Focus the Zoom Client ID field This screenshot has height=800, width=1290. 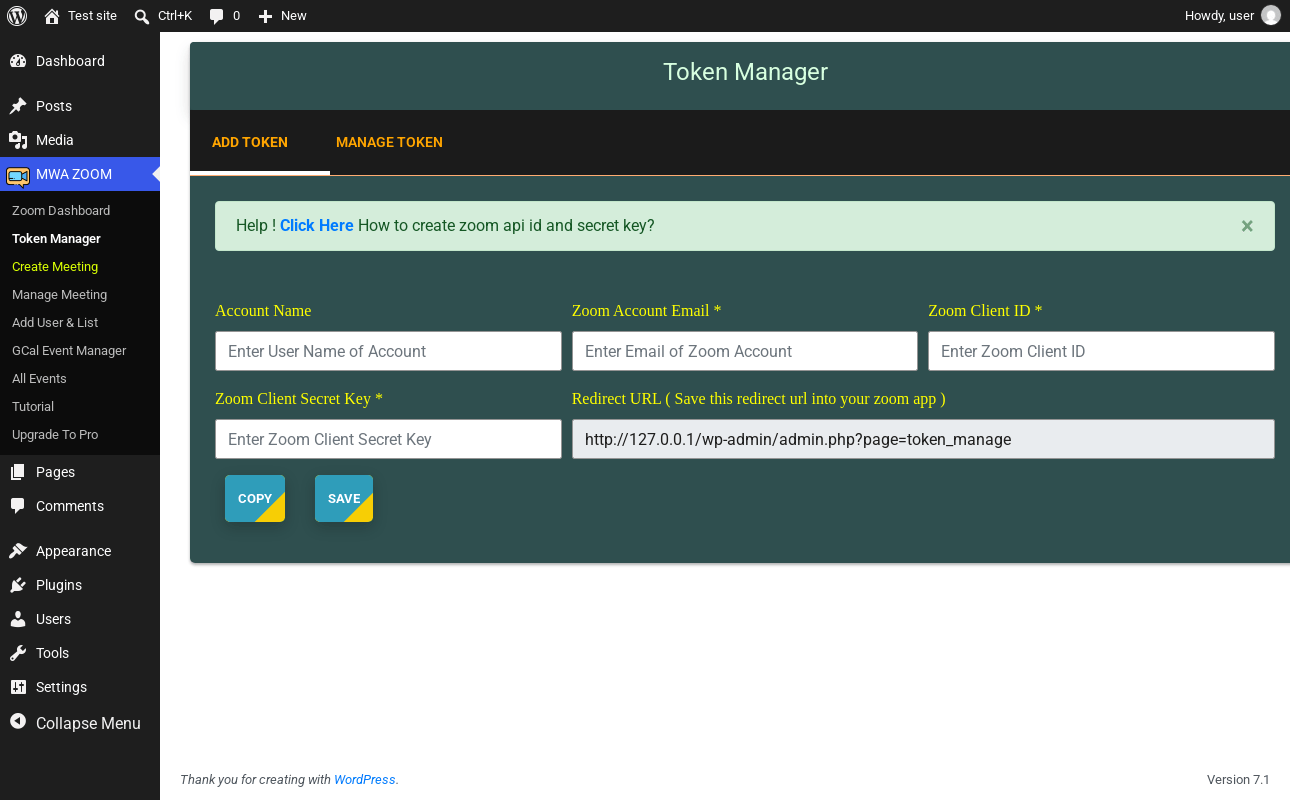click(x=1101, y=351)
